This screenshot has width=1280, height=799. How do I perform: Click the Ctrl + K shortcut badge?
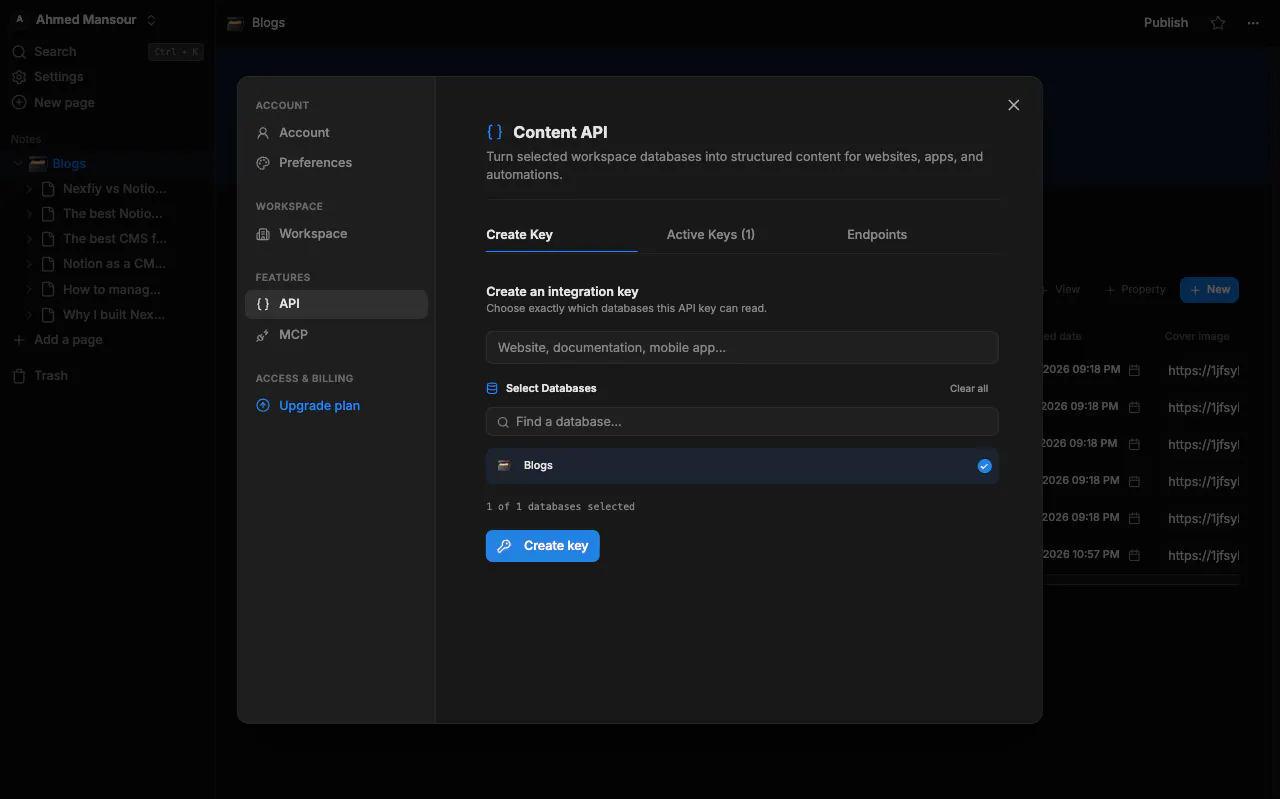(x=176, y=52)
